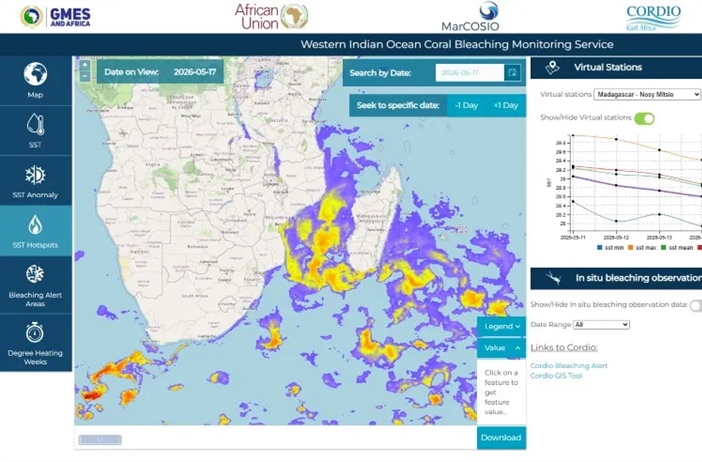Click the African Union logo
This screenshot has width=702, height=462.
[271, 17]
